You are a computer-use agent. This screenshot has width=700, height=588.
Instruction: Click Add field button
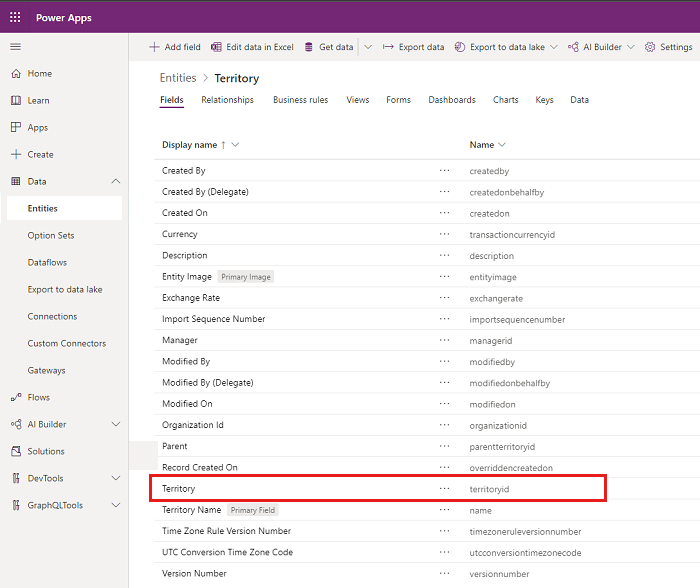coord(174,47)
